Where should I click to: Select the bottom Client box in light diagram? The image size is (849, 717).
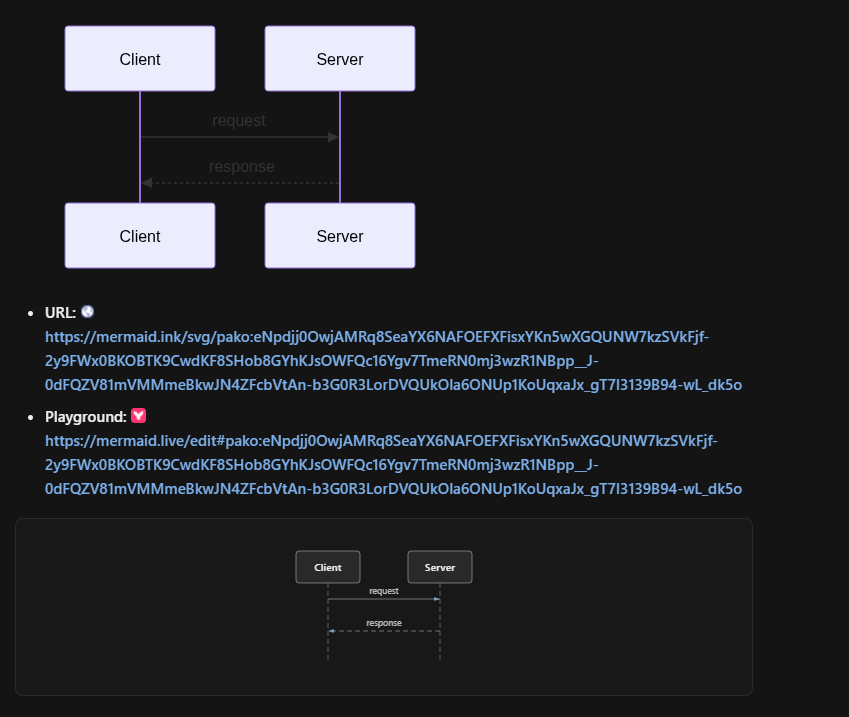click(x=140, y=236)
